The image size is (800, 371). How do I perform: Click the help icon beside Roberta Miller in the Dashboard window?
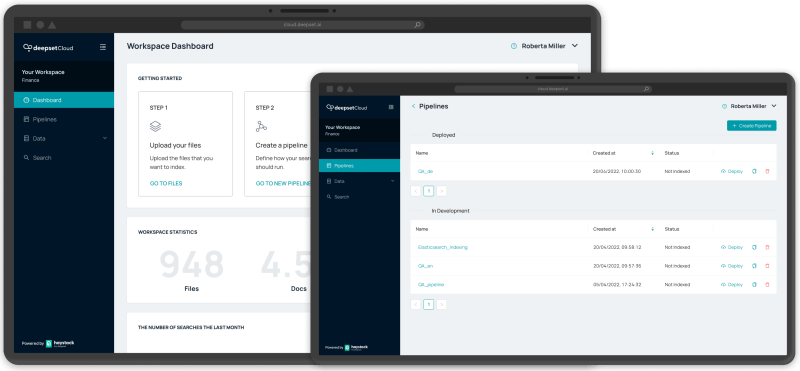514,46
